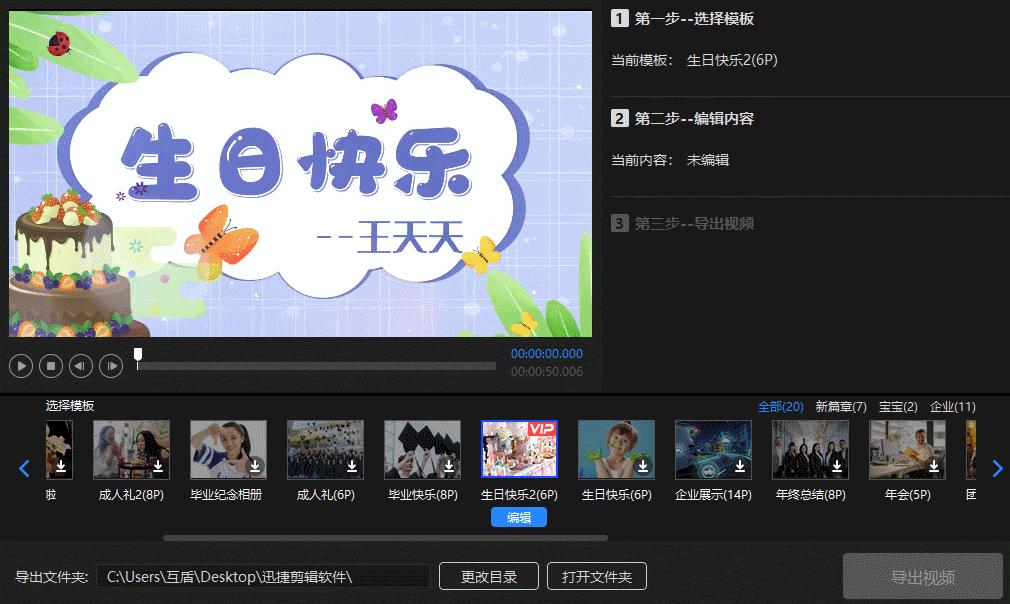Click the download icon on 生日快乐(6P) template
This screenshot has width=1010, height=604.
tap(641, 466)
